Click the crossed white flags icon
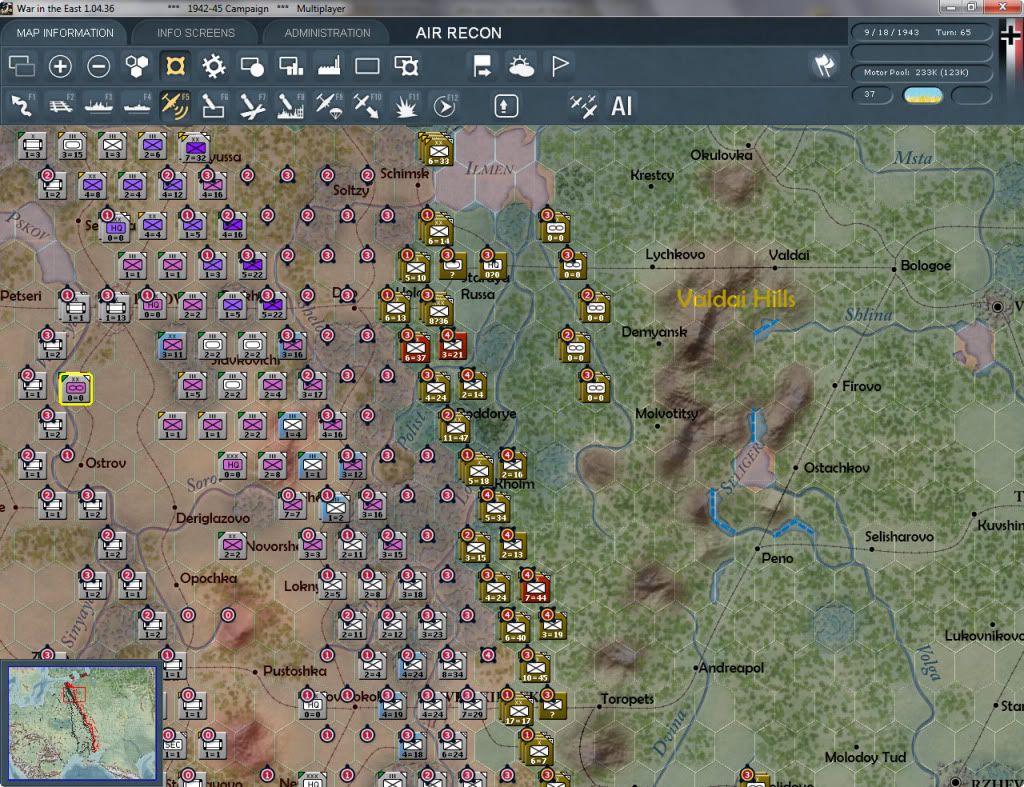Screen dimensions: 1024x787 [824, 65]
